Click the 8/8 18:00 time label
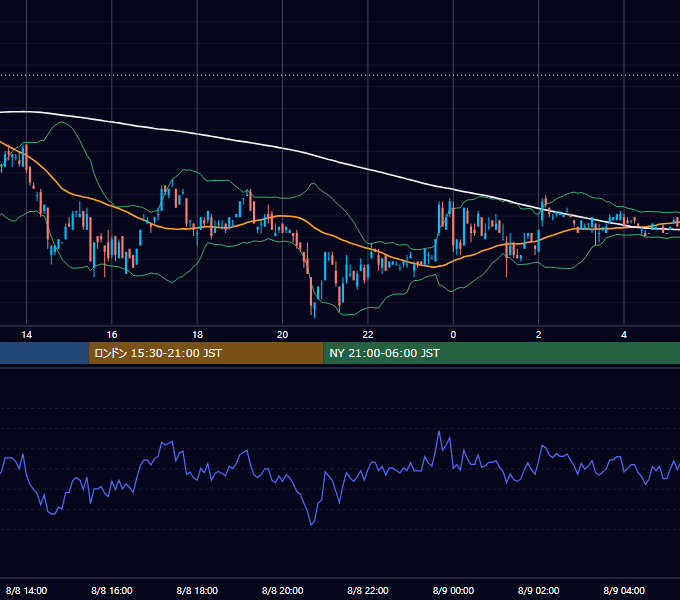 [197, 590]
